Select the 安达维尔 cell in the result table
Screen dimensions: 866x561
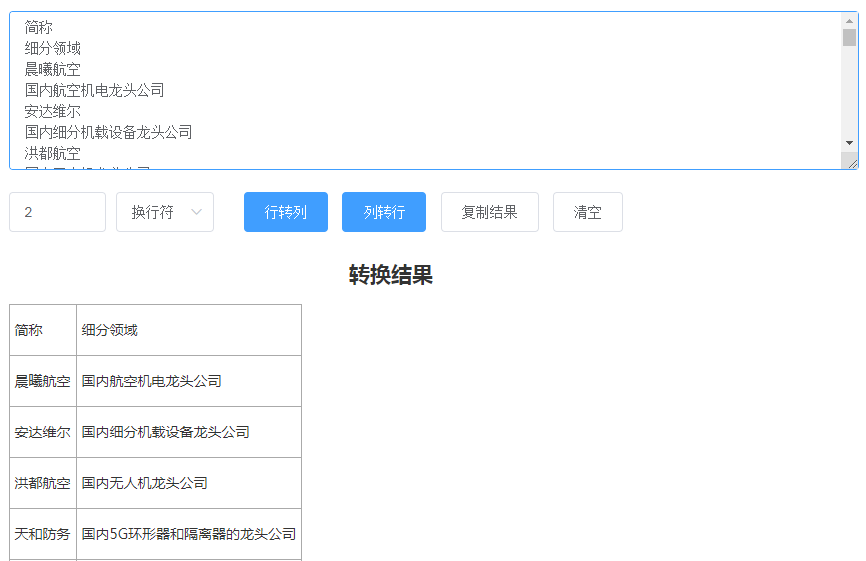click(43, 432)
